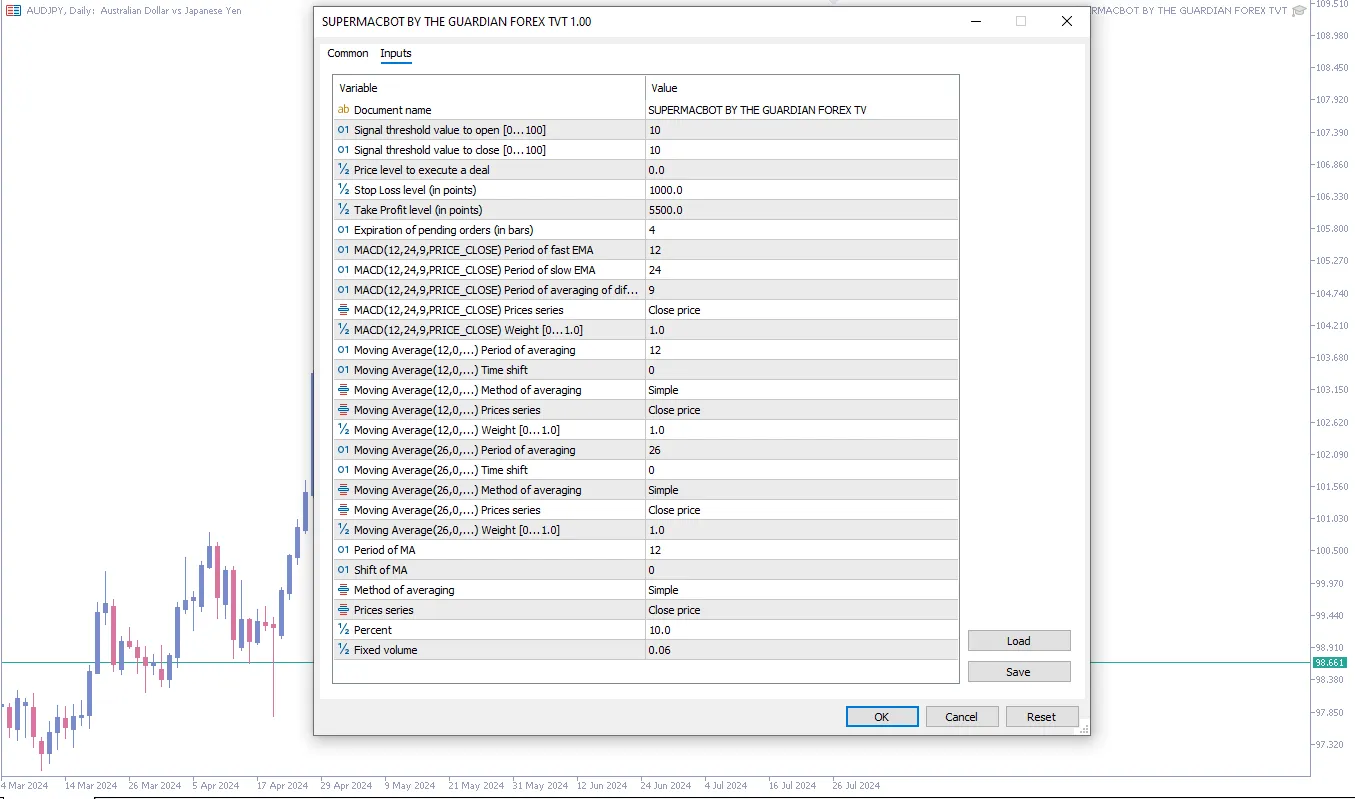Click the integer icon beside Signal threshold to open
This screenshot has height=799, width=1355.
tap(343, 130)
